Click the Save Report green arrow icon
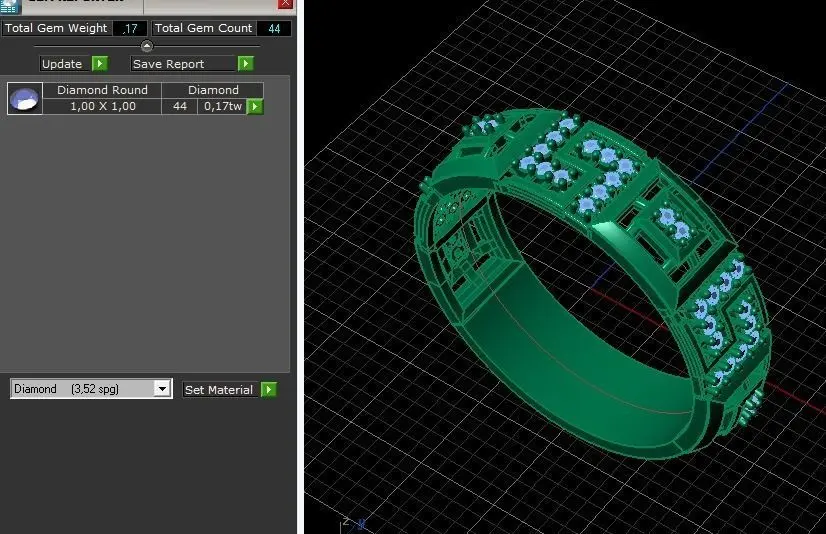The height and width of the screenshot is (534, 826). tap(245, 64)
